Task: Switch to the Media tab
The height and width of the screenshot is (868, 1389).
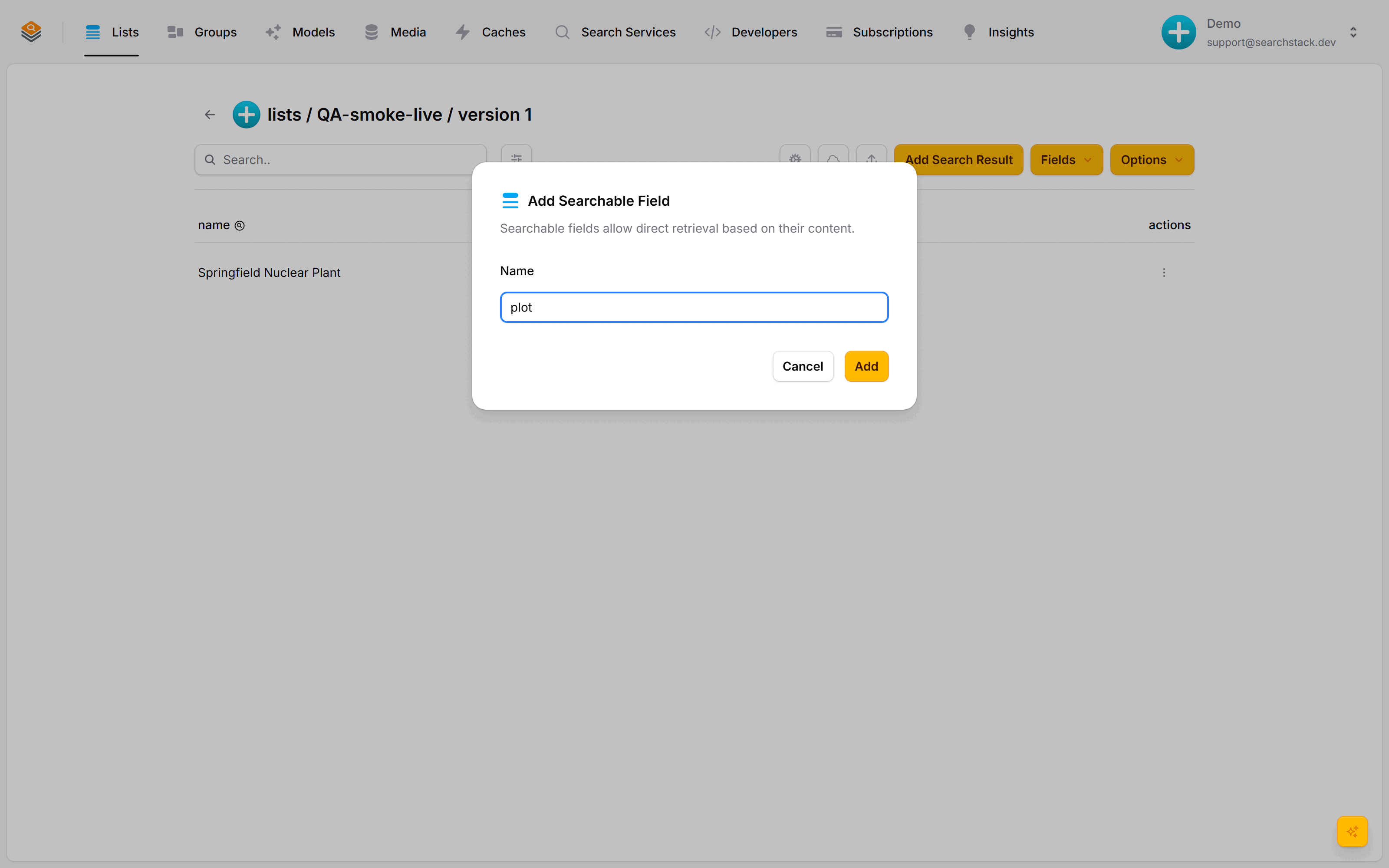Action: click(x=395, y=32)
